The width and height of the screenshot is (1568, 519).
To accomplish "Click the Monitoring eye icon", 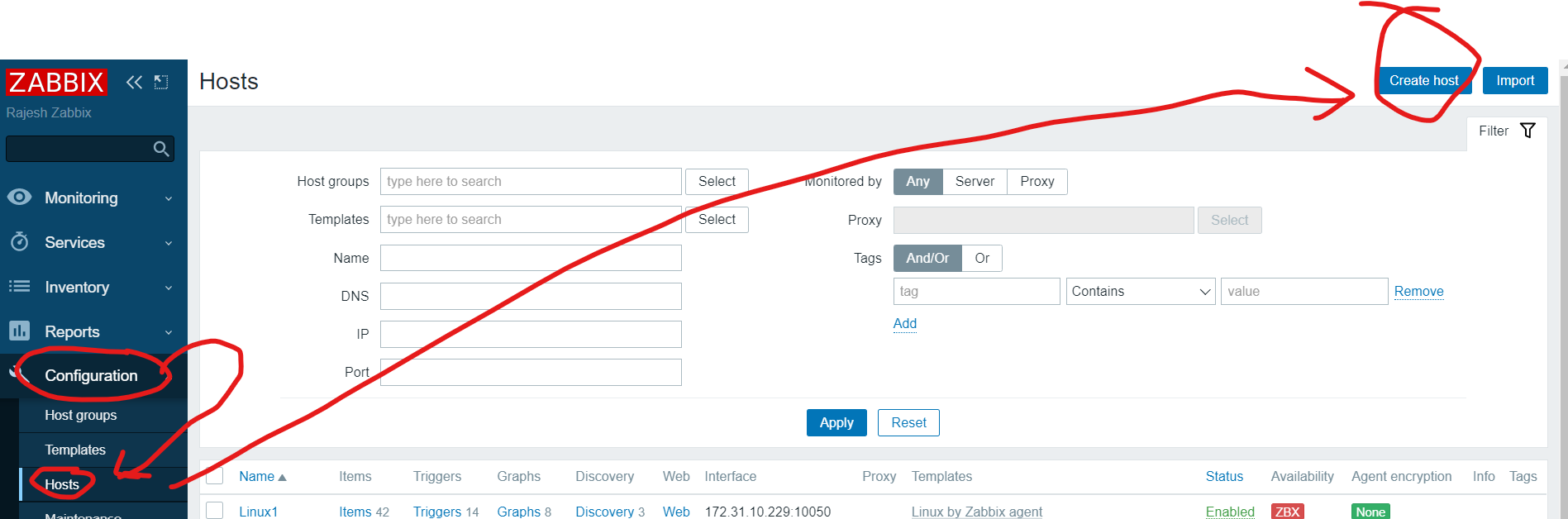I will point(20,198).
